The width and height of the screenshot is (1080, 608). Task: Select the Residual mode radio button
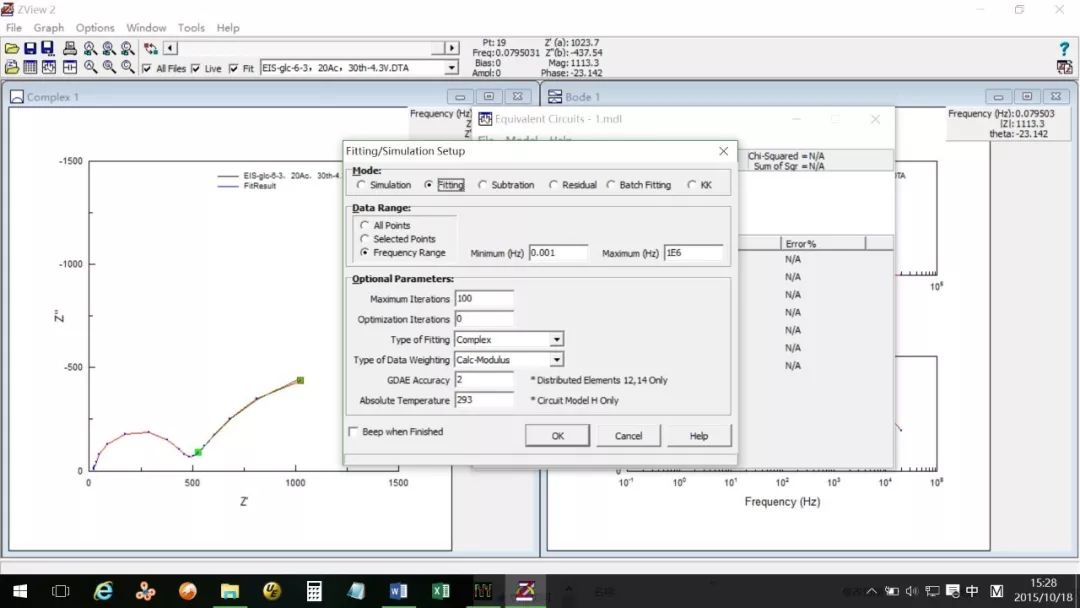[x=554, y=185]
